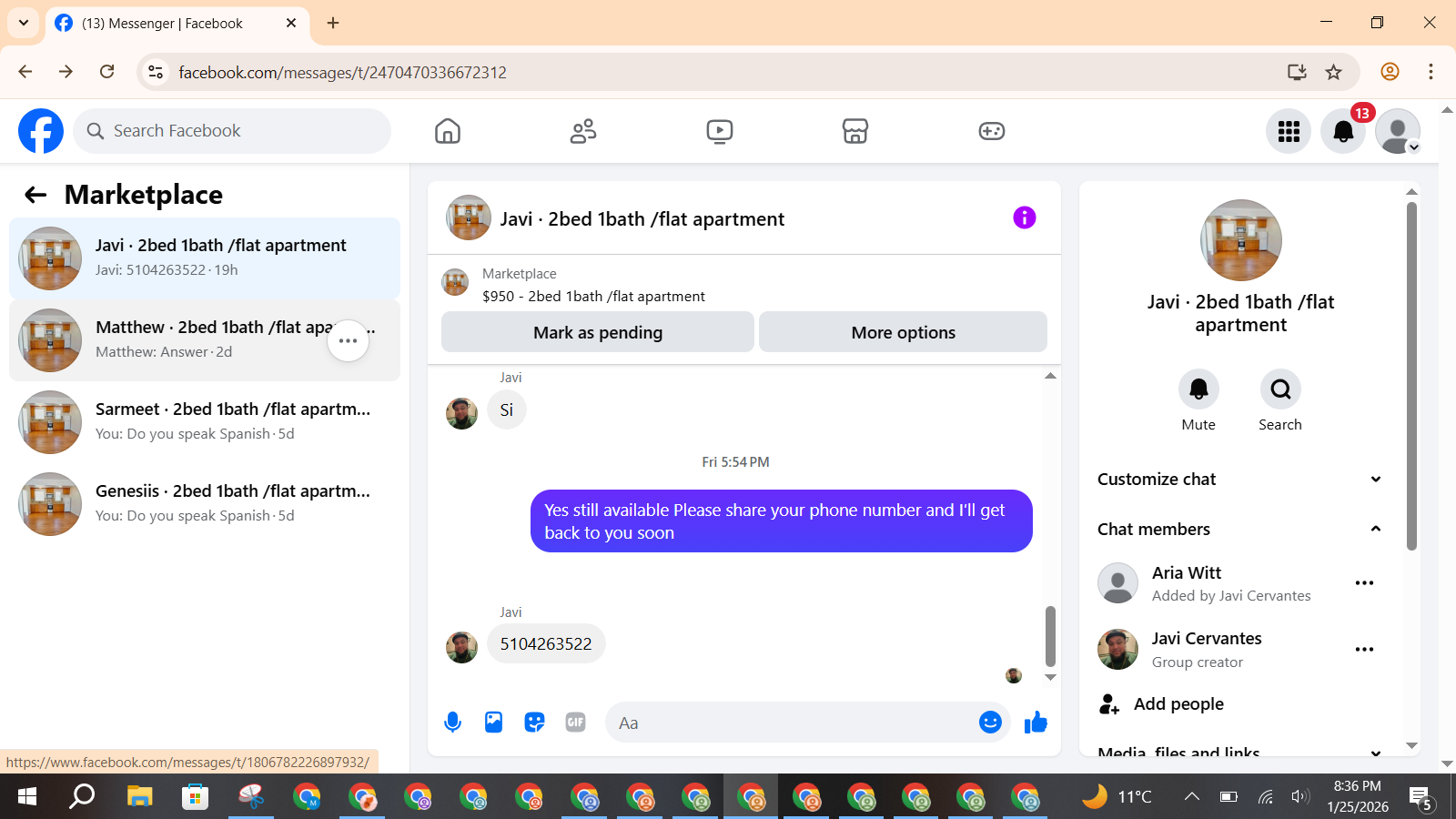Click the Search Facebook field

click(x=232, y=131)
